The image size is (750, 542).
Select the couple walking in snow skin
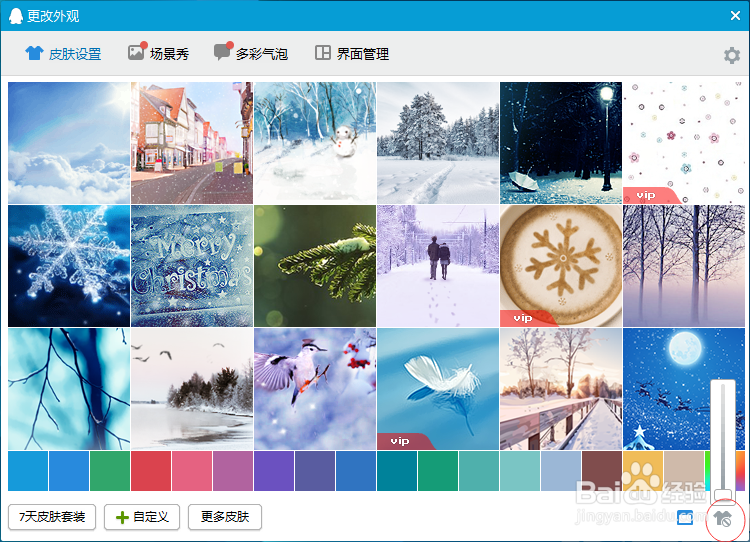coord(438,266)
